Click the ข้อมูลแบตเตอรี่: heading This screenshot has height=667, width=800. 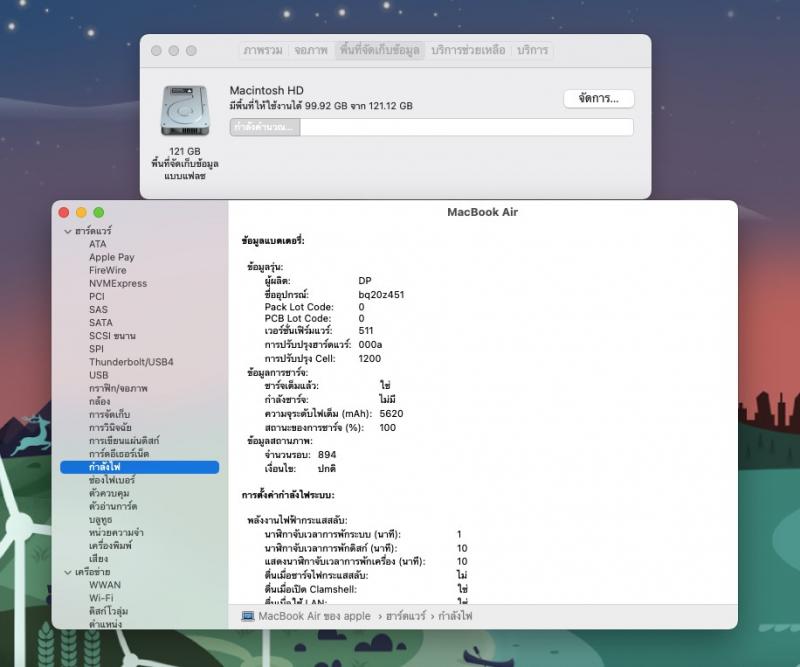[x=273, y=240]
